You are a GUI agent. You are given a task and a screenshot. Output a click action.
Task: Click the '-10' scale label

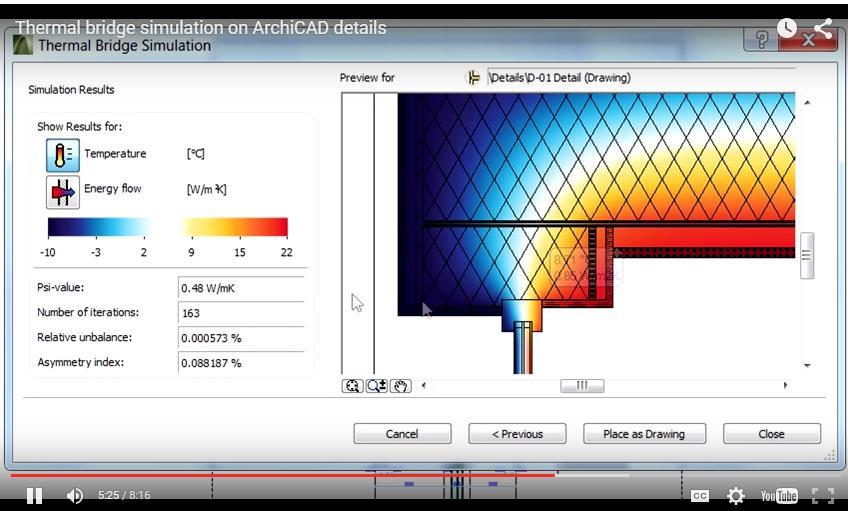48,253
